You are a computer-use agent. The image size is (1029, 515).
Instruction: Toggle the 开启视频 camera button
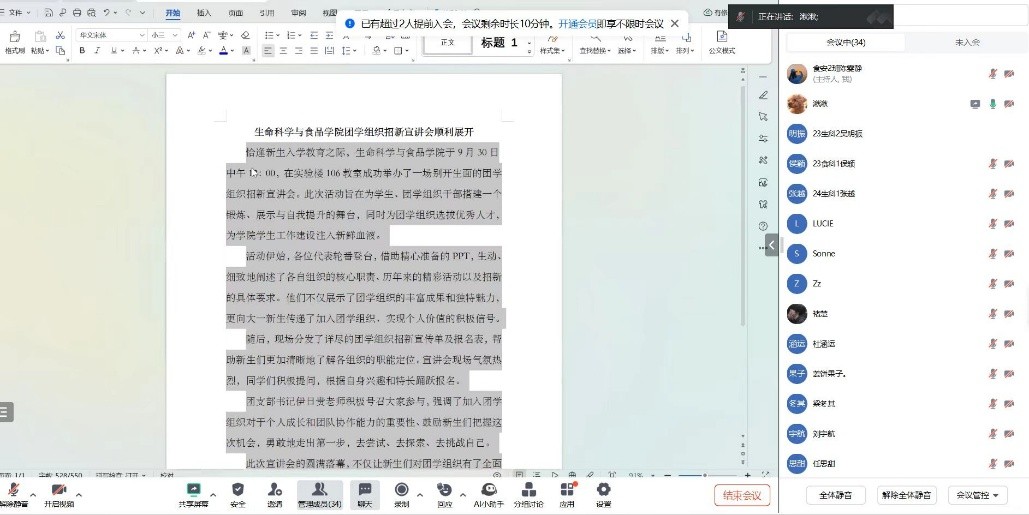59,490
